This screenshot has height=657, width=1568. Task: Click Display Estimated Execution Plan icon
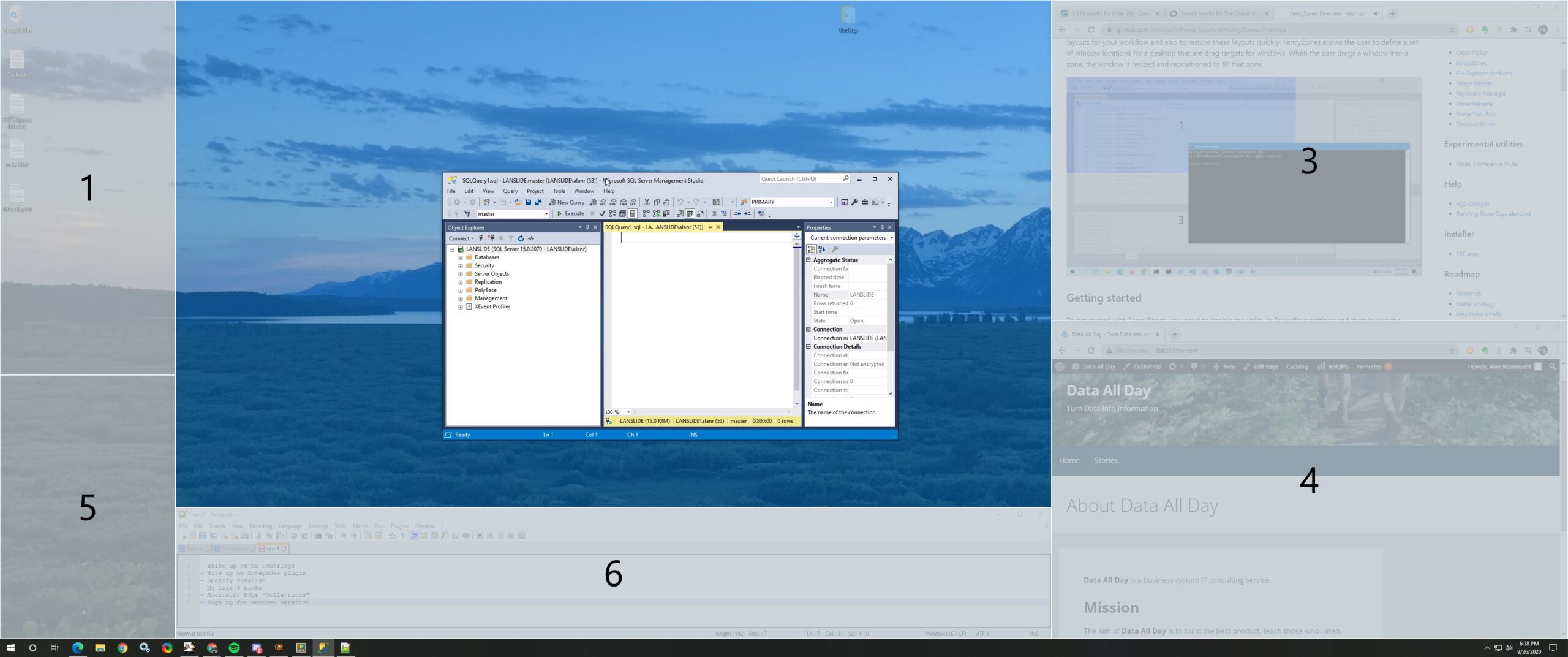point(612,213)
